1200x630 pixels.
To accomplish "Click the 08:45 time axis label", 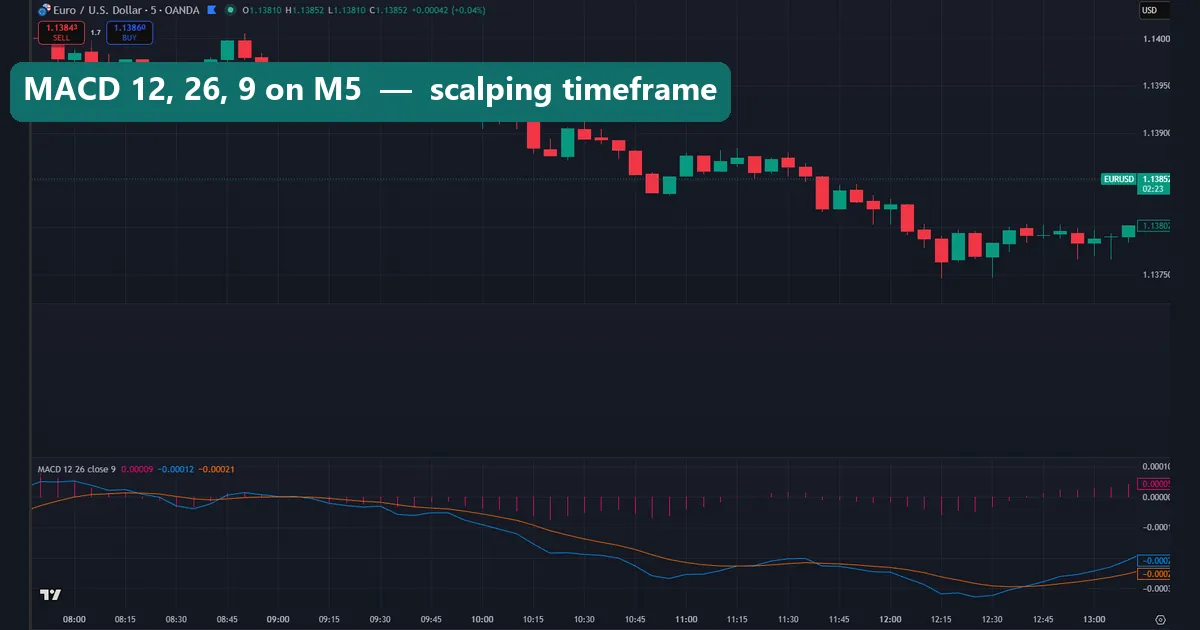I will (227, 619).
